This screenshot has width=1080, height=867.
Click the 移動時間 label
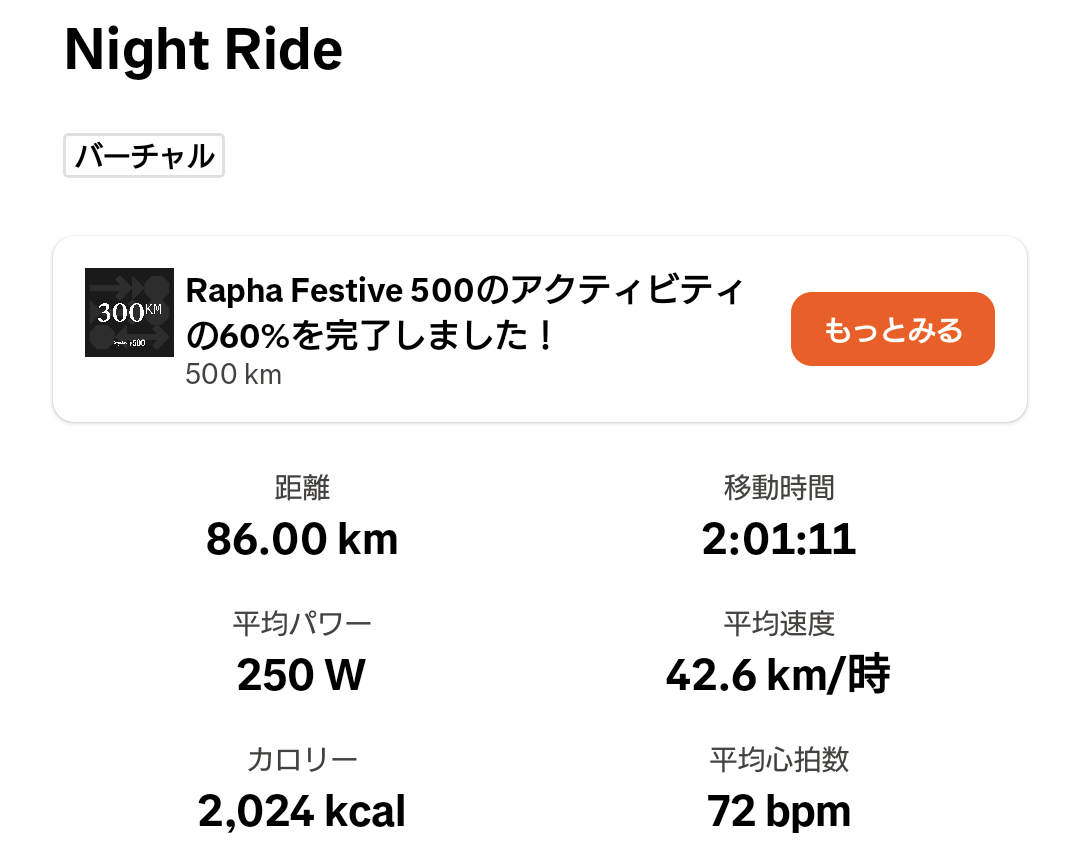click(x=779, y=488)
